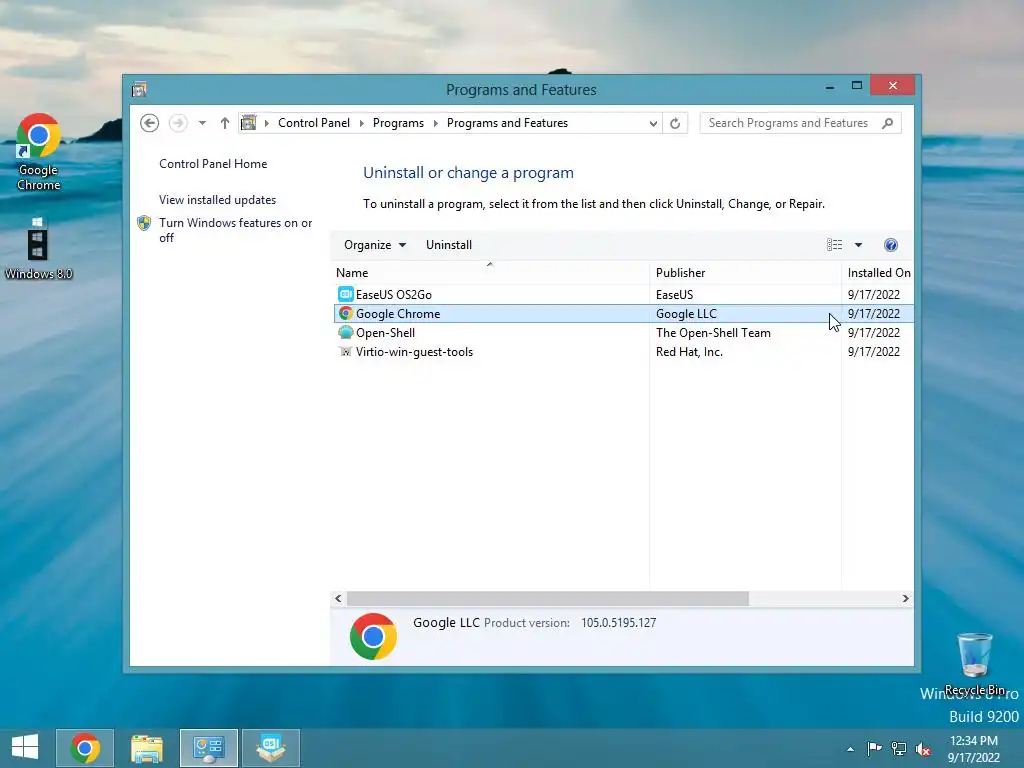Screen dimensions: 1024x768
Task: Go back using the Back arrow
Action: (x=150, y=123)
